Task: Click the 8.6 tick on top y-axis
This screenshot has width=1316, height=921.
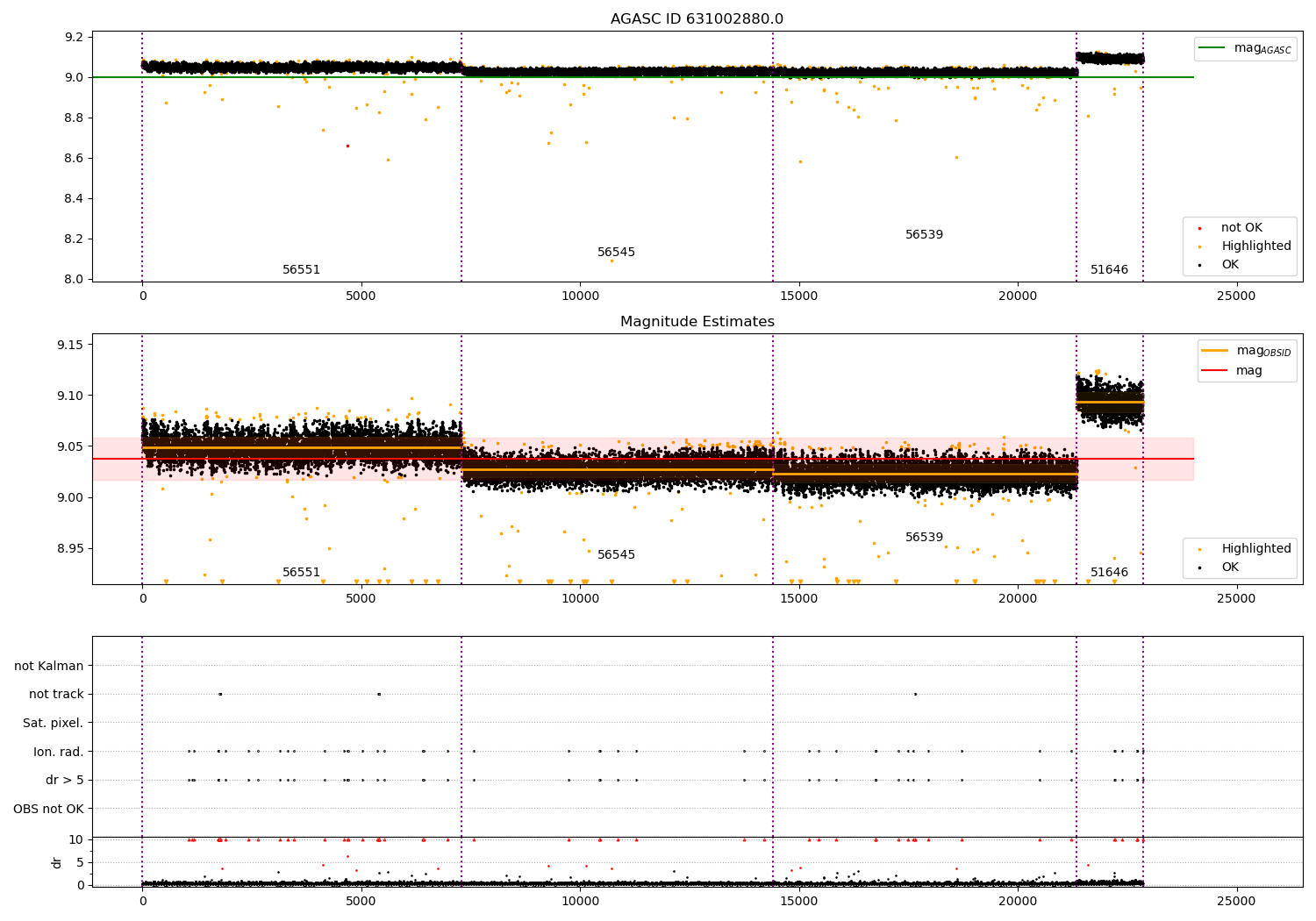Action: (75, 158)
